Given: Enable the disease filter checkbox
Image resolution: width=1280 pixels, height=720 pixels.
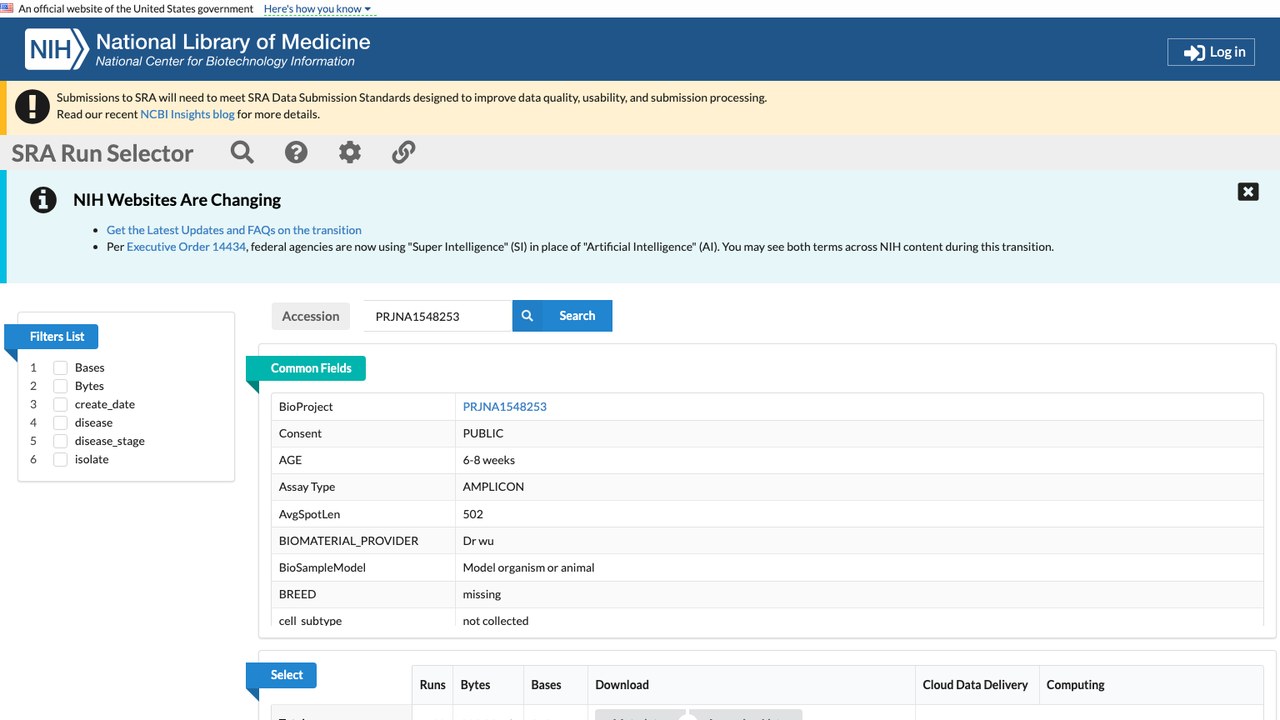Looking at the screenshot, I should pos(61,423).
